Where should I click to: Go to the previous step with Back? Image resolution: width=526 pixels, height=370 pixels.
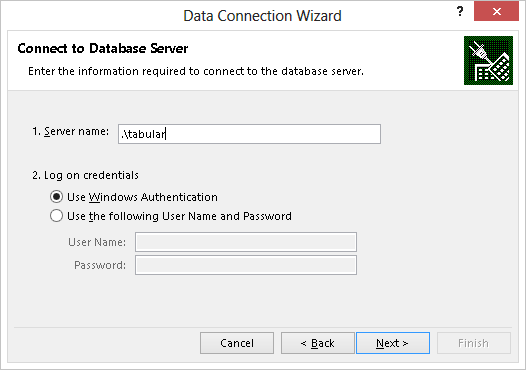click(x=318, y=343)
